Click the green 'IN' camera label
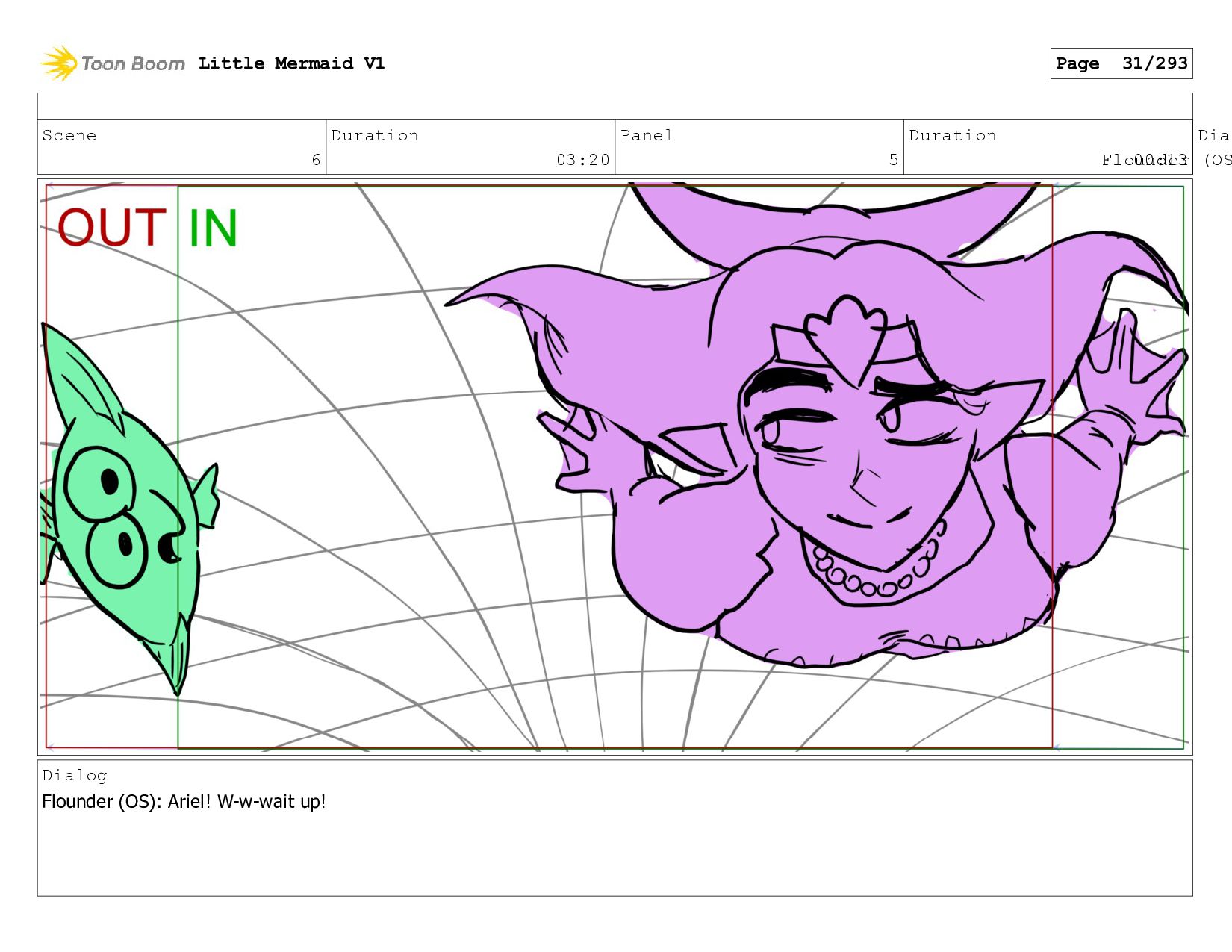Screen dimensions: 1232x952 (213, 228)
